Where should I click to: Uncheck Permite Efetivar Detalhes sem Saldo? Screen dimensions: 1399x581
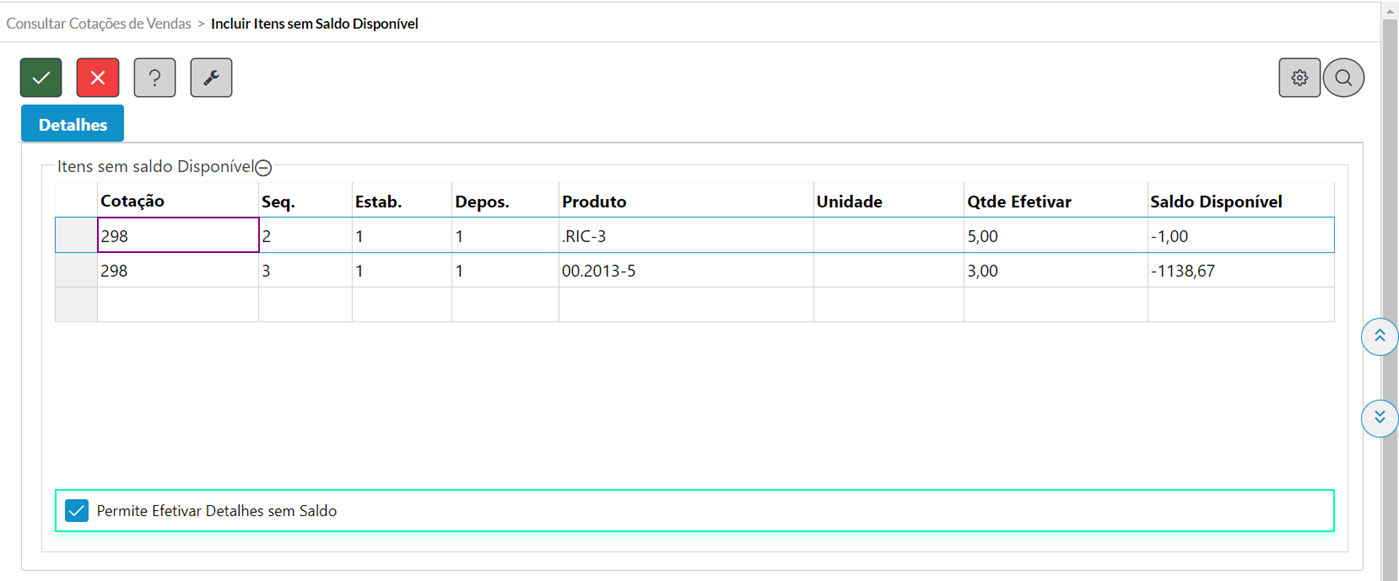click(76, 511)
